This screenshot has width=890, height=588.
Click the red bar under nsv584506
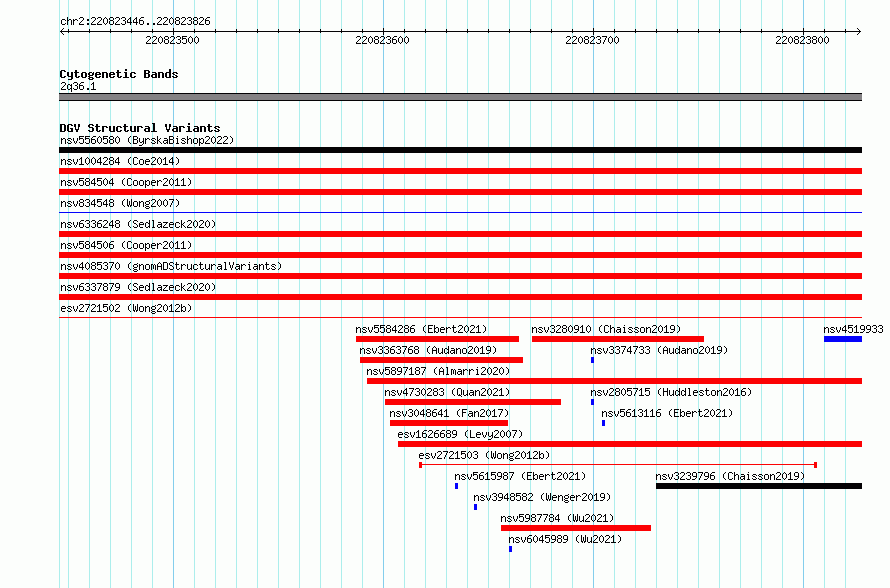coord(460,255)
